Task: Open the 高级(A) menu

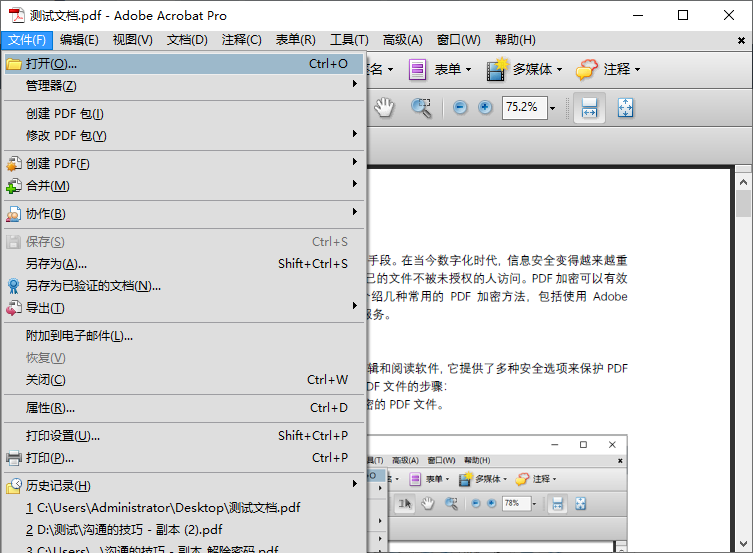Action: (x=402, y=40)
